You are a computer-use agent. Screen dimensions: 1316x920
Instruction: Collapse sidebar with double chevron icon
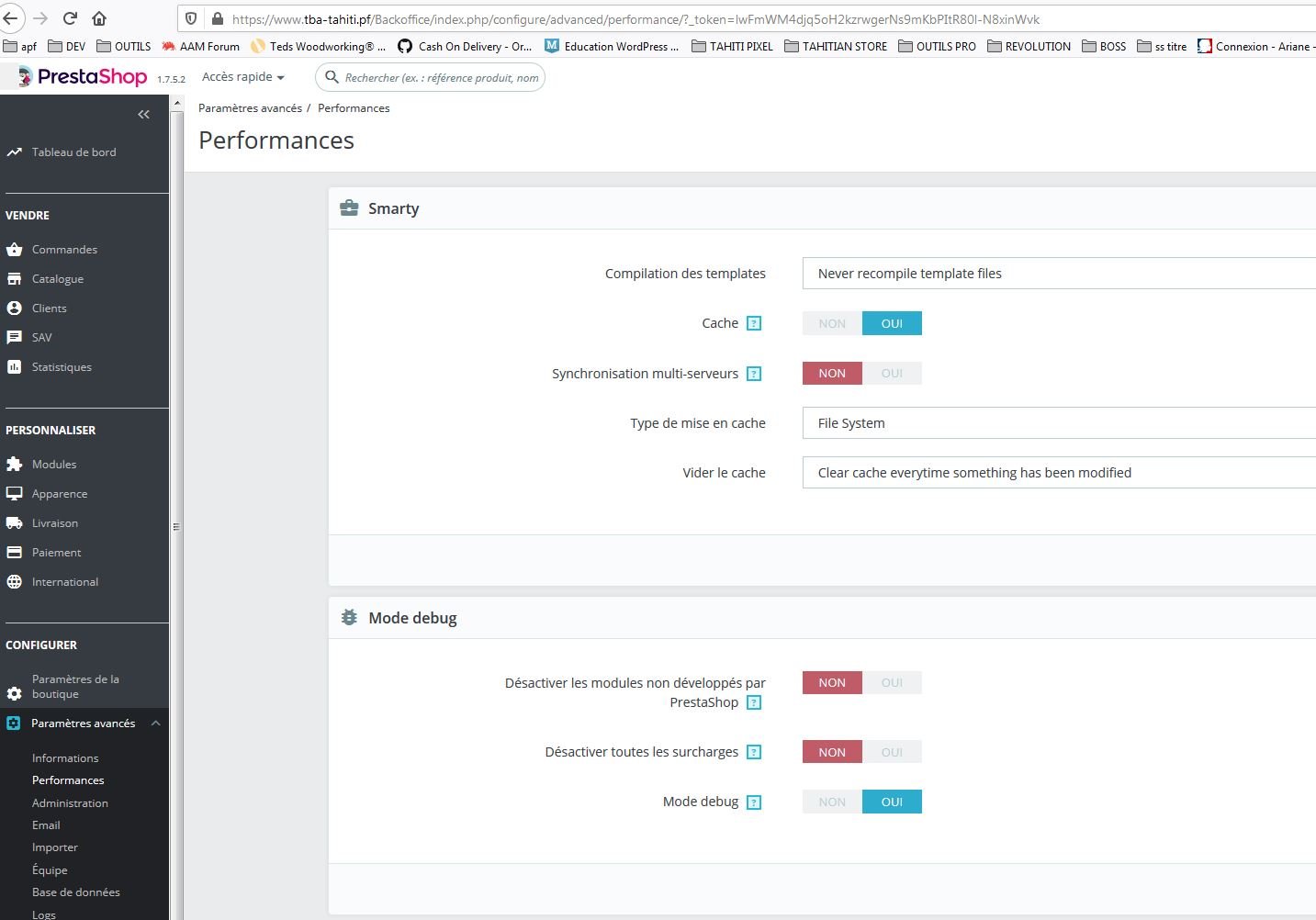tap(143, 115)
